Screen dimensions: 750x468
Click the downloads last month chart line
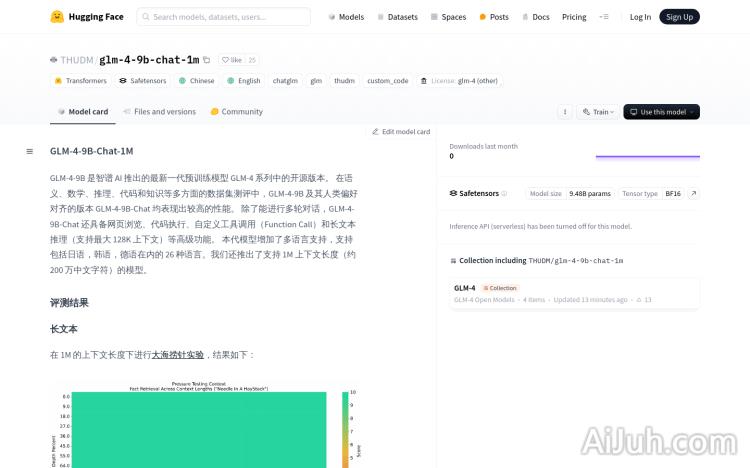tap(647, 156)
